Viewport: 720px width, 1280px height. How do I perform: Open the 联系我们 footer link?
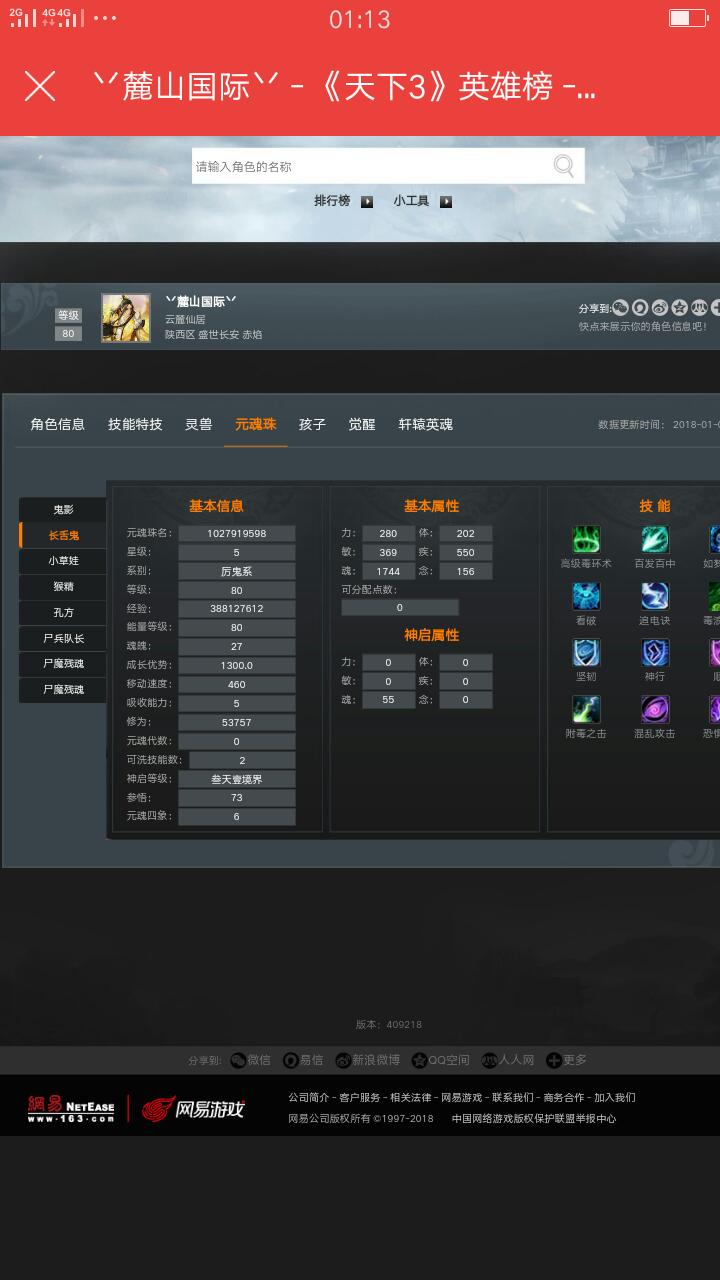513,1097
